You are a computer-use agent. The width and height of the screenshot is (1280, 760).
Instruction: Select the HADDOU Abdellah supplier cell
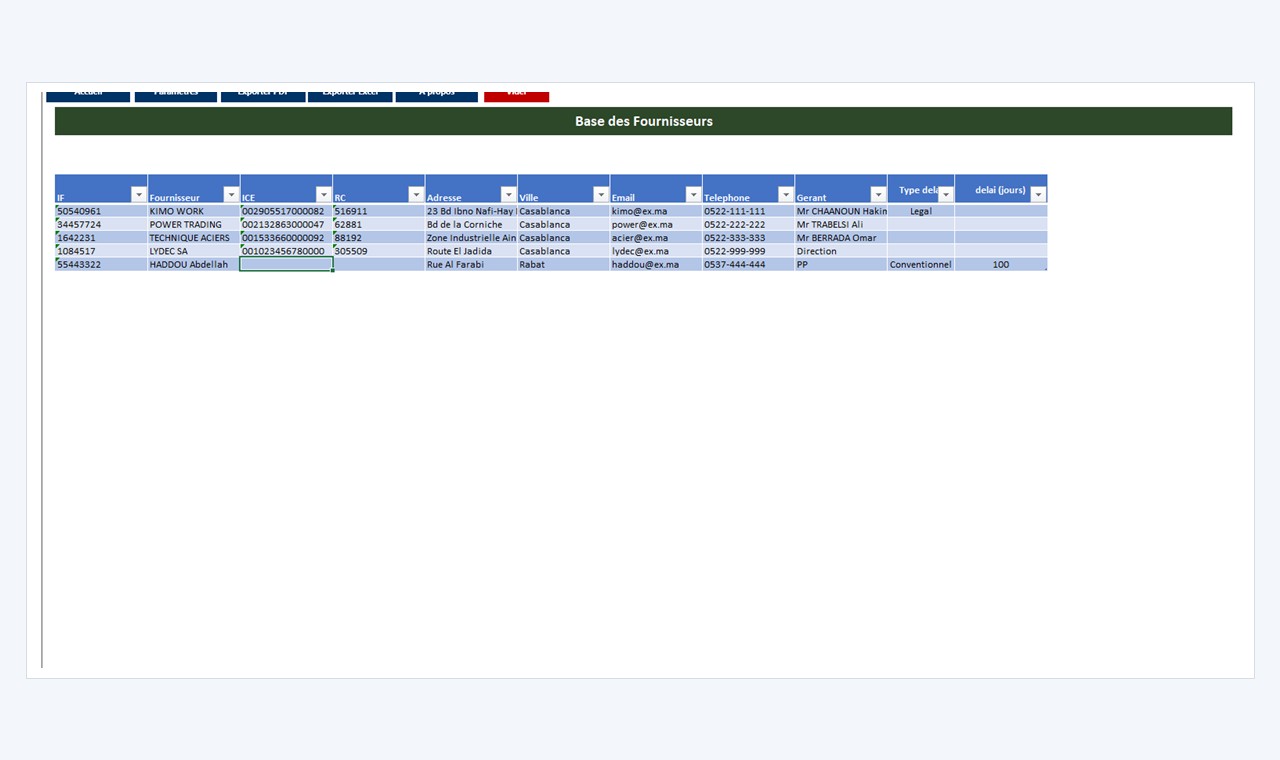[194, 264]
